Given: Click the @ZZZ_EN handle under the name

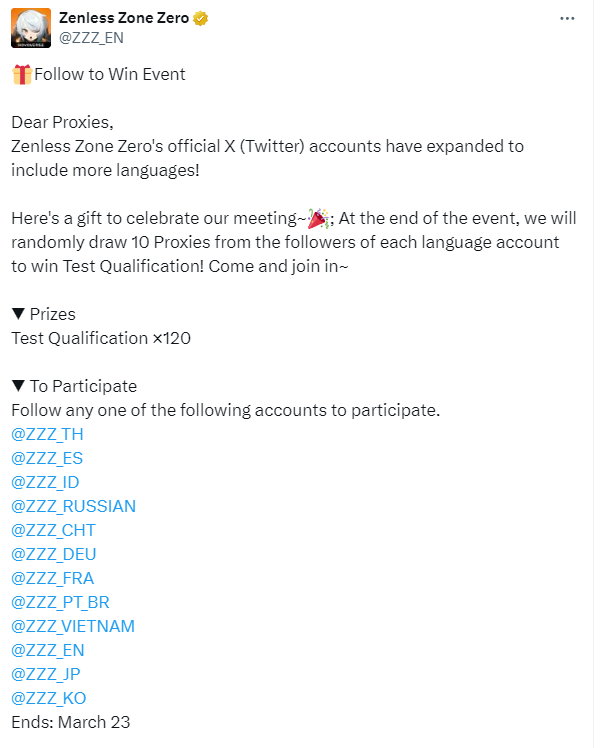Looking at the screenshot, I should tap(91, 38).
